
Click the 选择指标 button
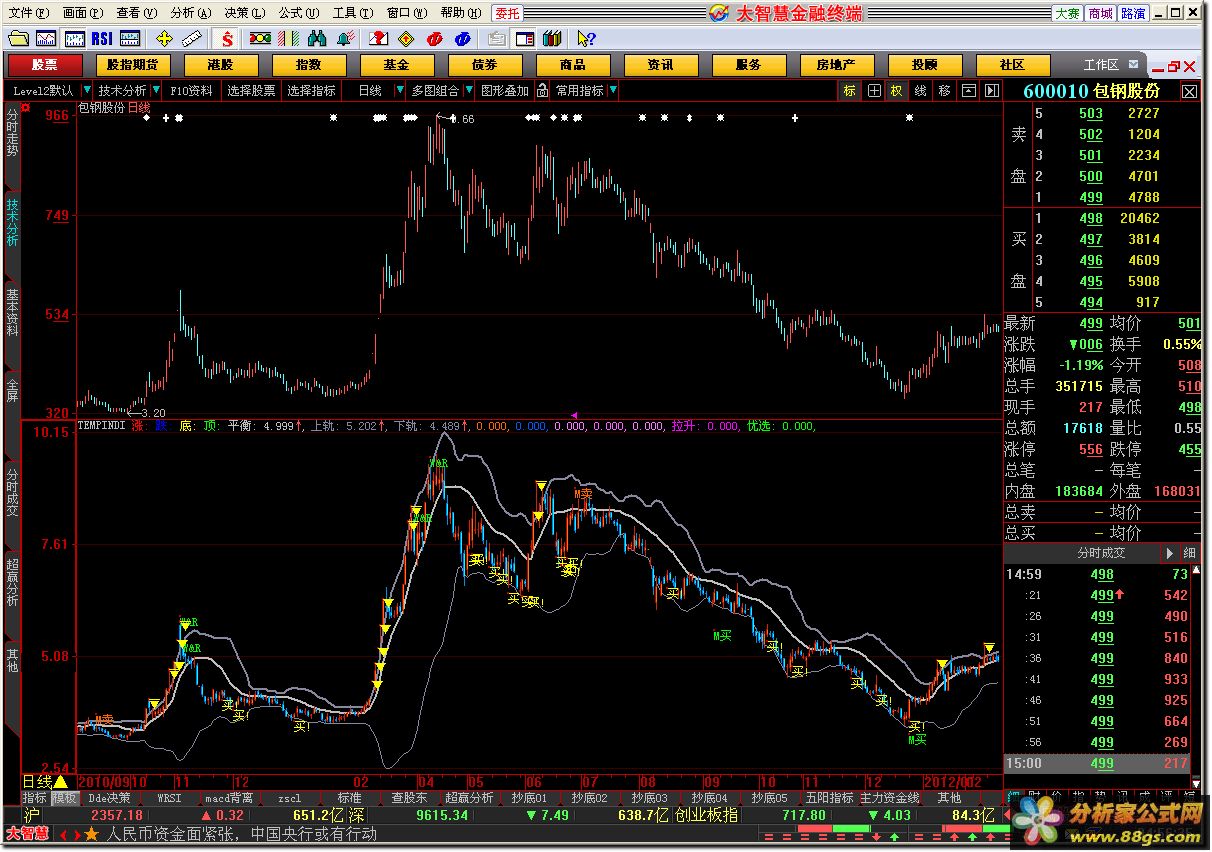(311, 90)
